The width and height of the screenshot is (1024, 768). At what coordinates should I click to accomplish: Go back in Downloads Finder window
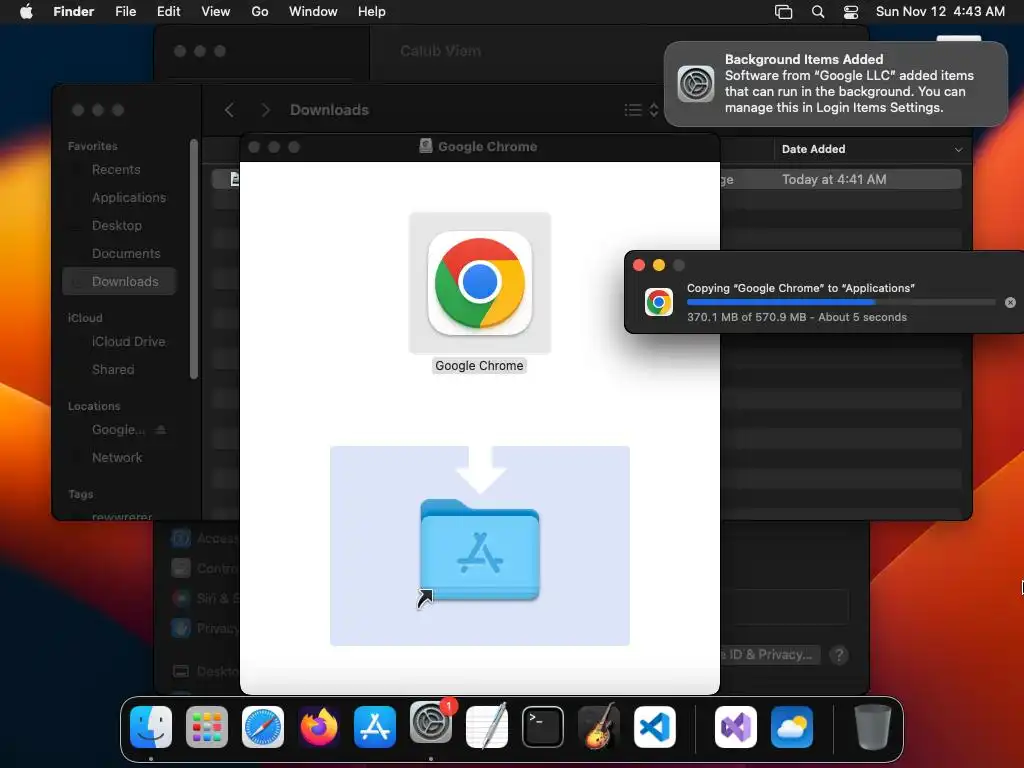pos(229,110)
